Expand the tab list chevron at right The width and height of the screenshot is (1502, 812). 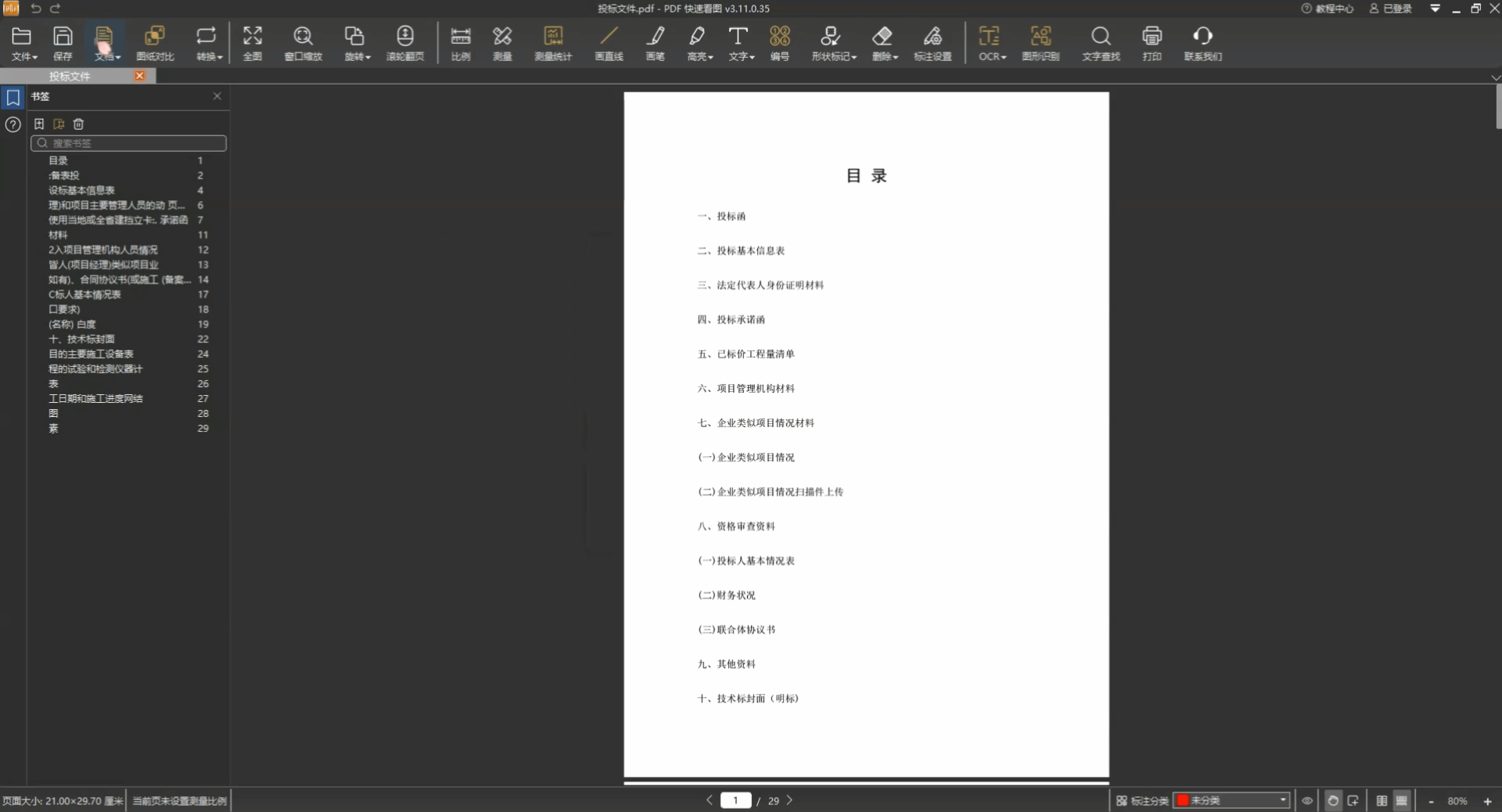point(1495,77)
